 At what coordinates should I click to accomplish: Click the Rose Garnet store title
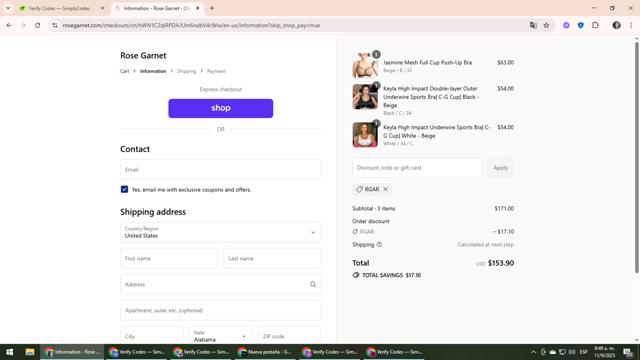pos(143,56)
